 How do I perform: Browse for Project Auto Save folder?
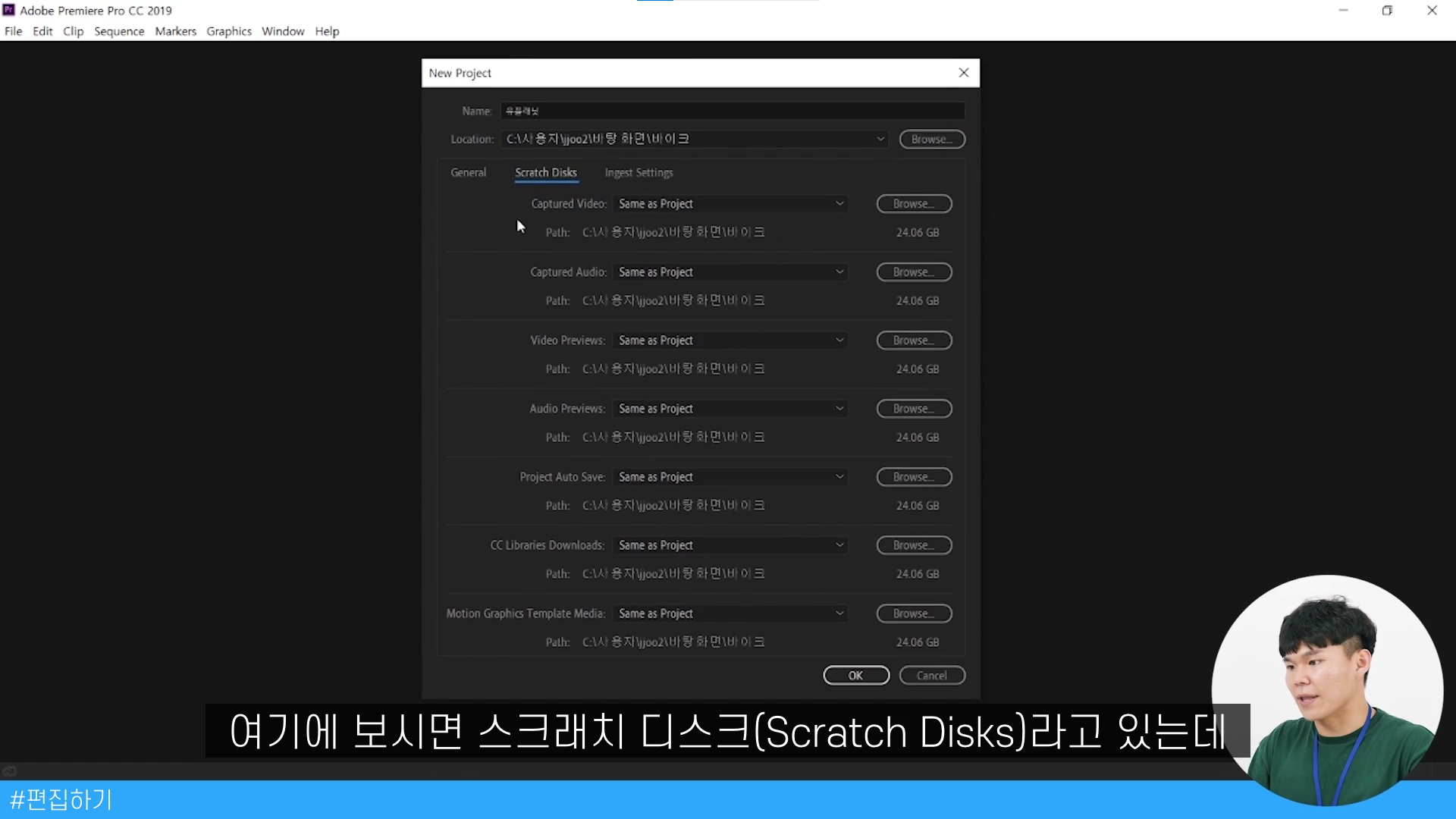tap(914, 477)
